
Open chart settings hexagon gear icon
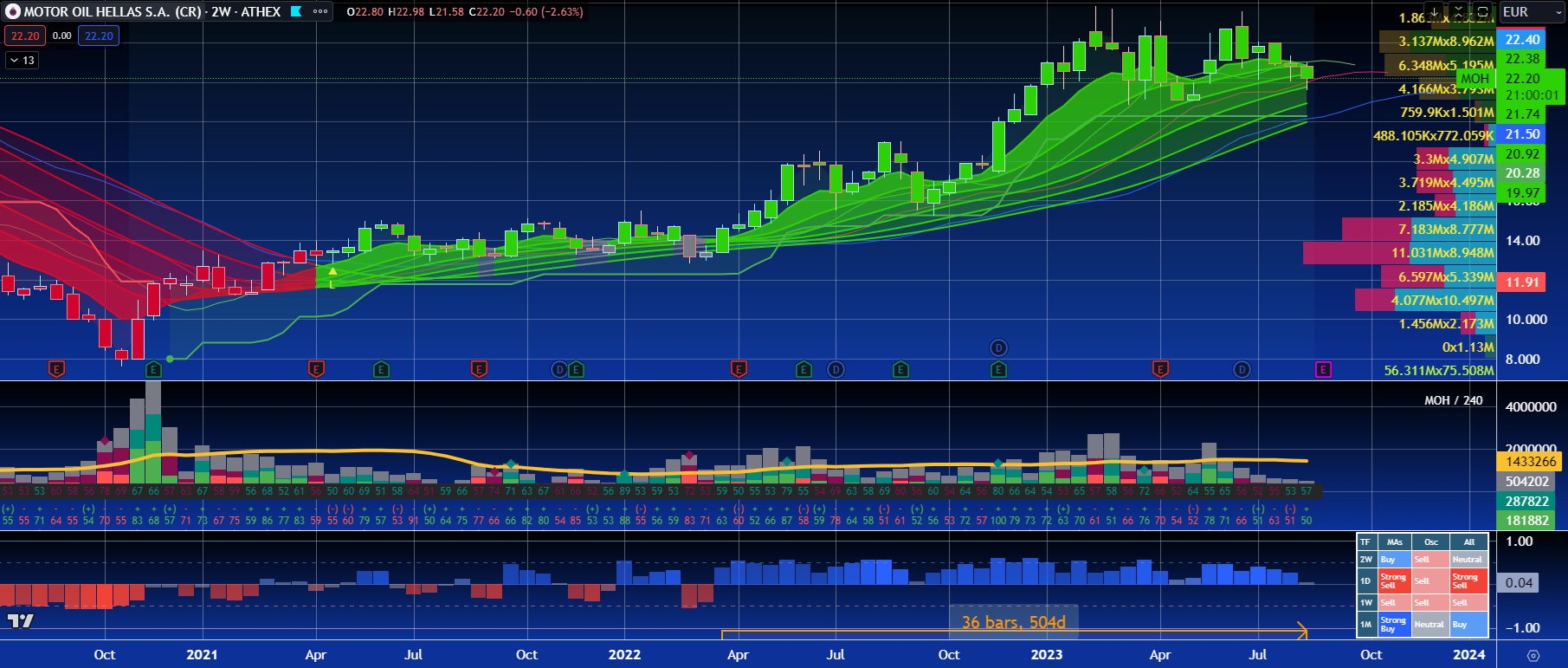click(x=1533, y=655)
